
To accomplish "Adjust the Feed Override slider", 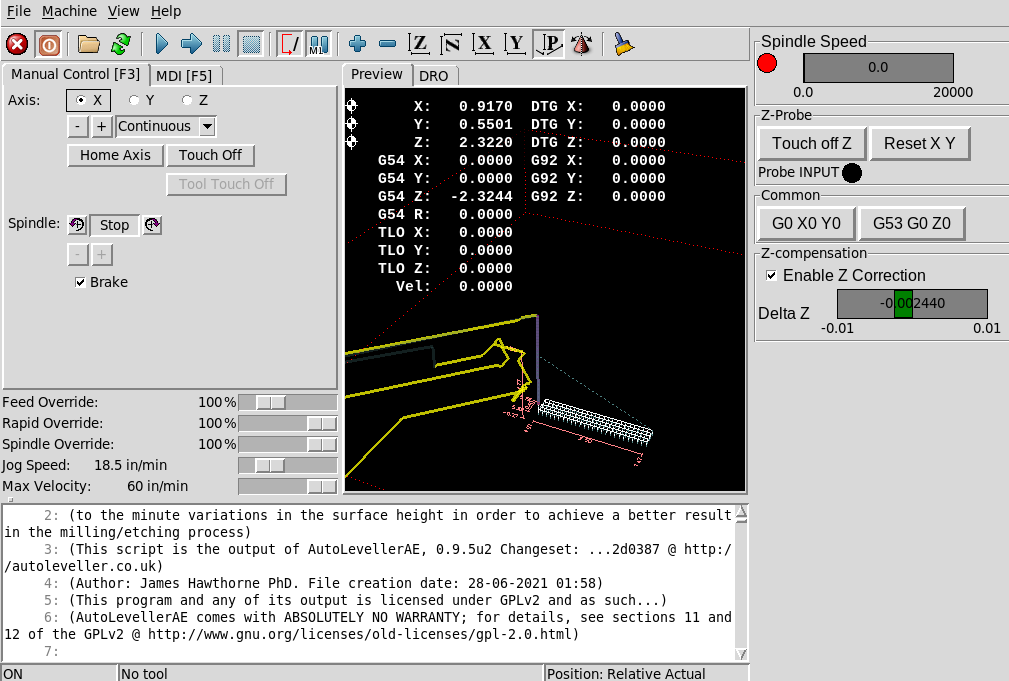I will click(270, 402).
